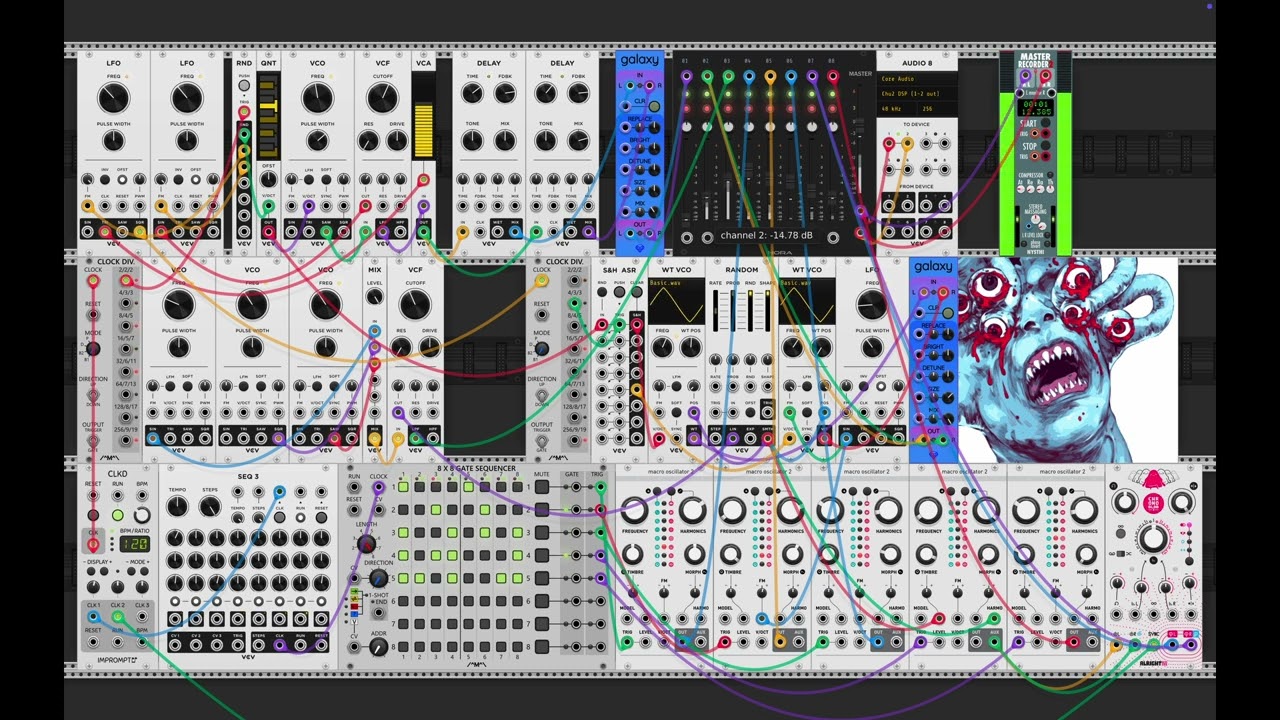The width and height of the screenshot is (1280, 720).
Task: Toggle gate sequencer row 3 step 8
Action: pos(517,533)
